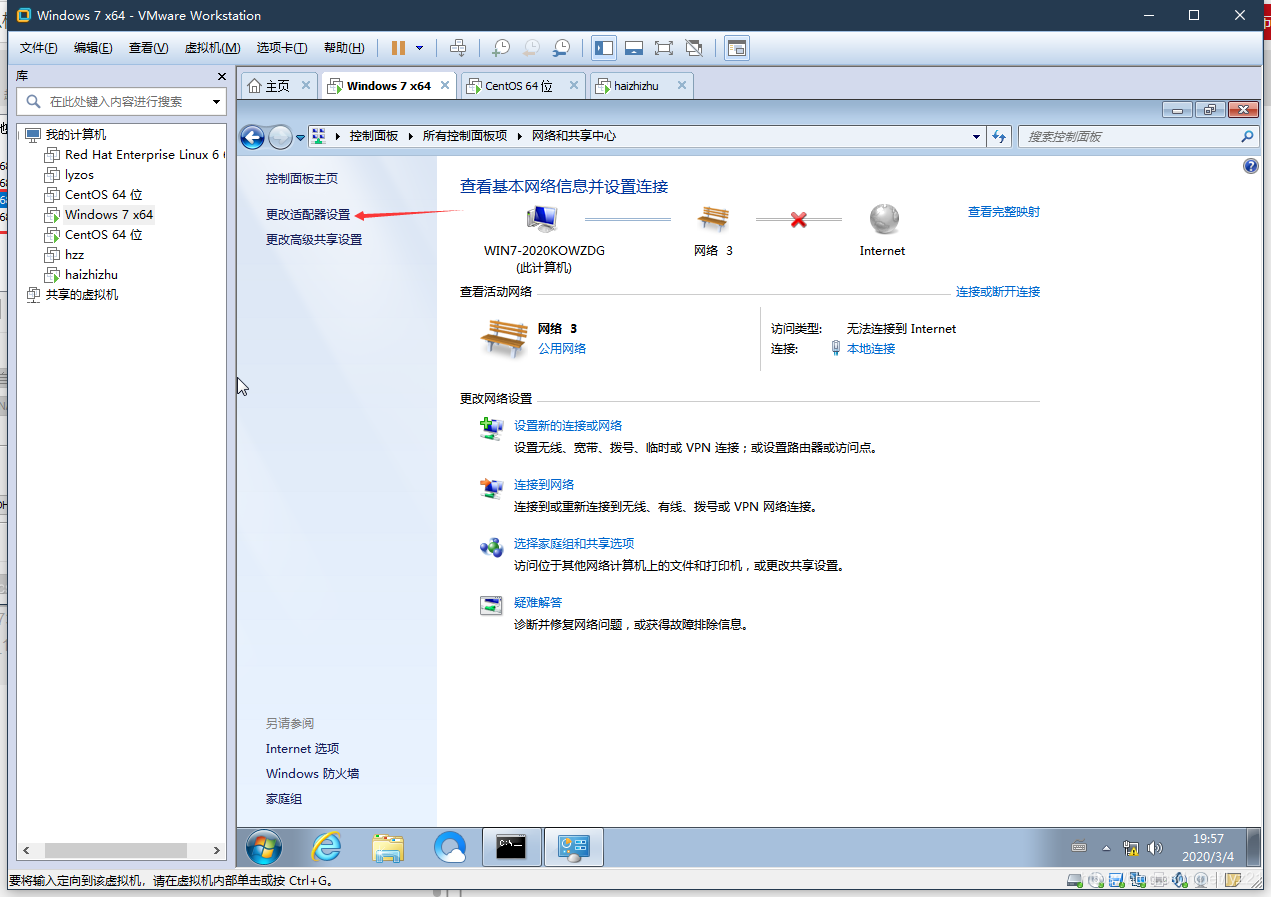Viewport: 1271px width, 897px height.
Task: Click the network warning tray icon
Action: pyautogui.click(x=1131, y=848)
